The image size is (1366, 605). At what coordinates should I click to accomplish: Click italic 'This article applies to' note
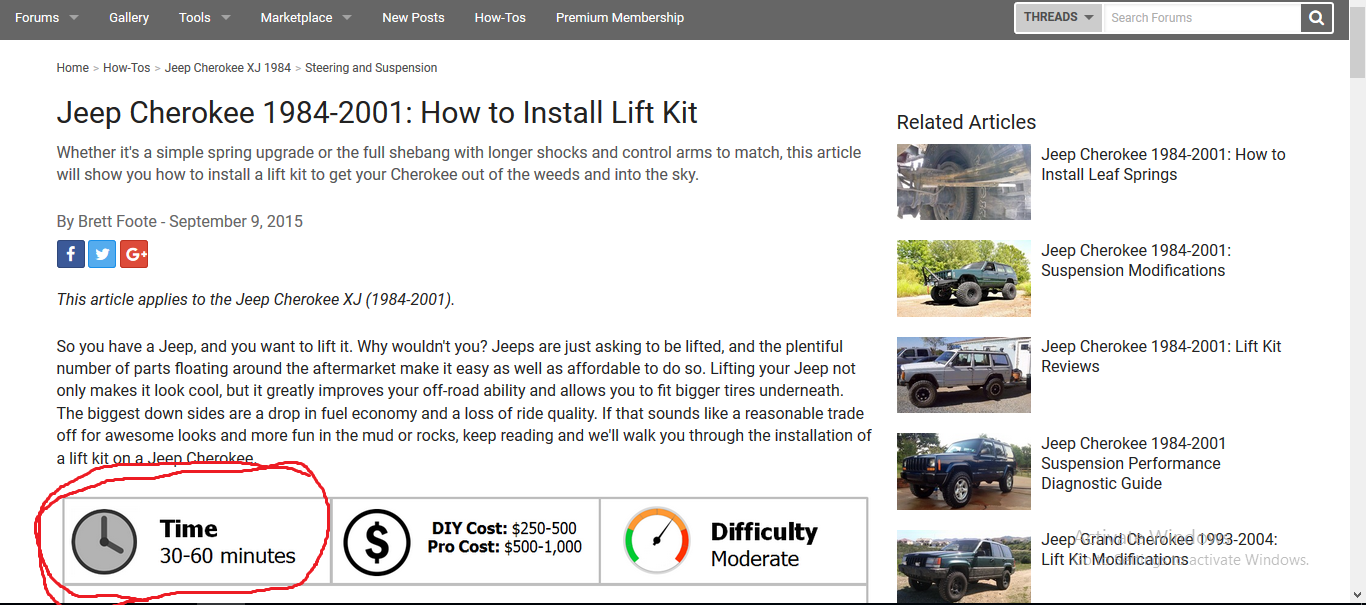coord(255,299)
